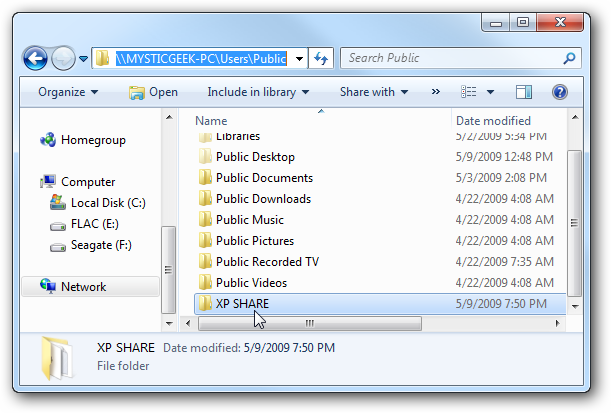Show hidden toolbar commands with chevron
The height and width of the screenshot is (413, 611).
pos(436,92)
